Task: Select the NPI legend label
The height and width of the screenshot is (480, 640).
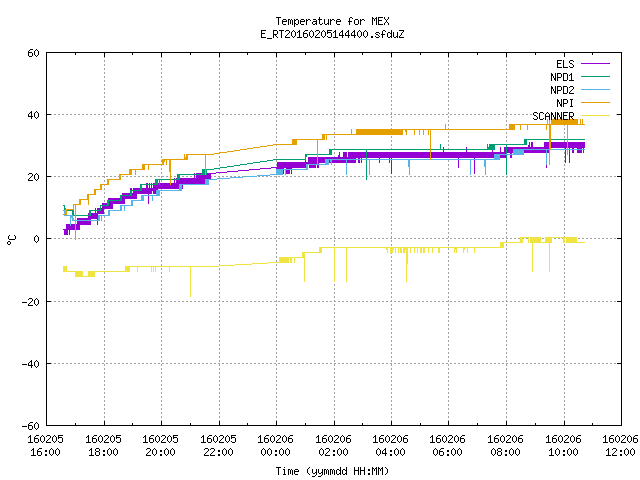Action: (565, 103)
